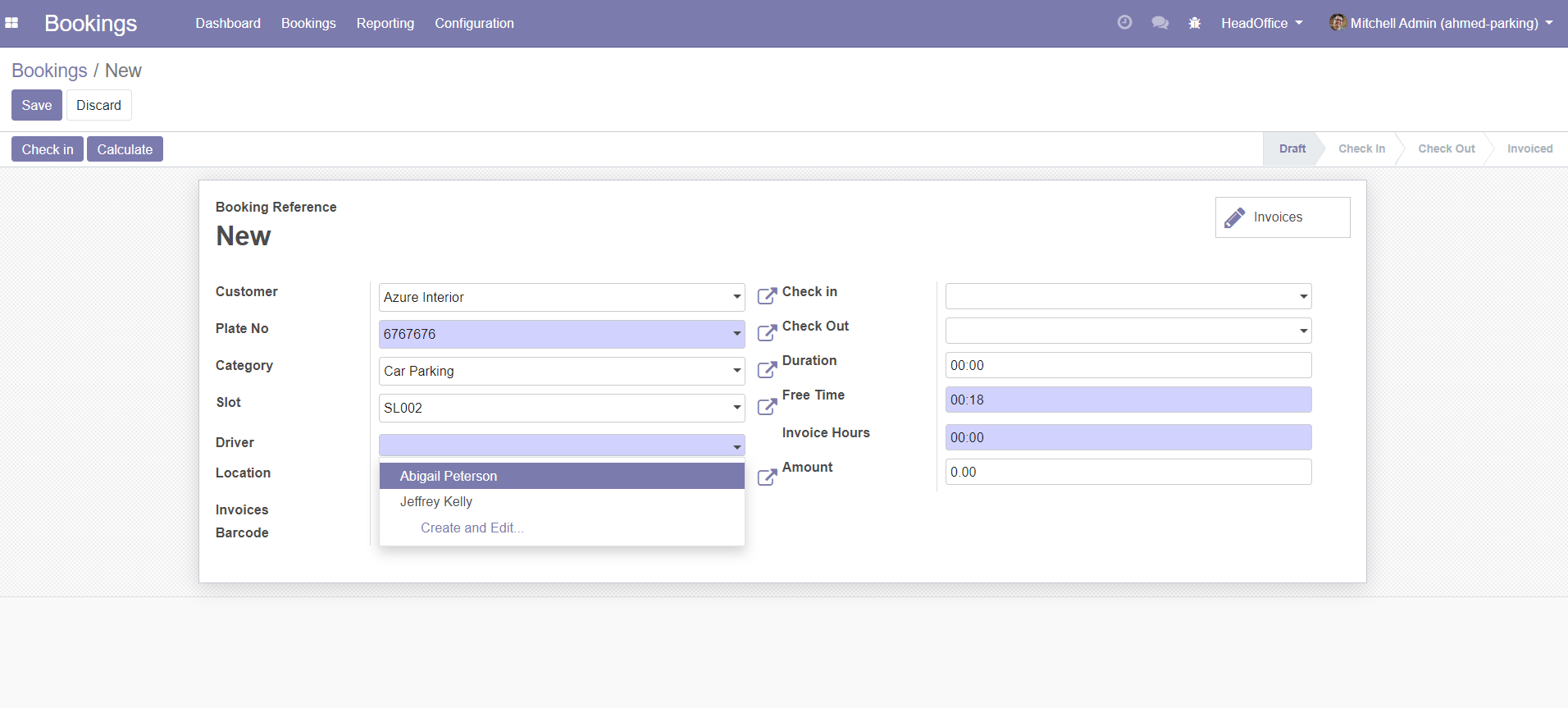Open the Configuration menu
The image size is (1568, 708).
[474, 23]
